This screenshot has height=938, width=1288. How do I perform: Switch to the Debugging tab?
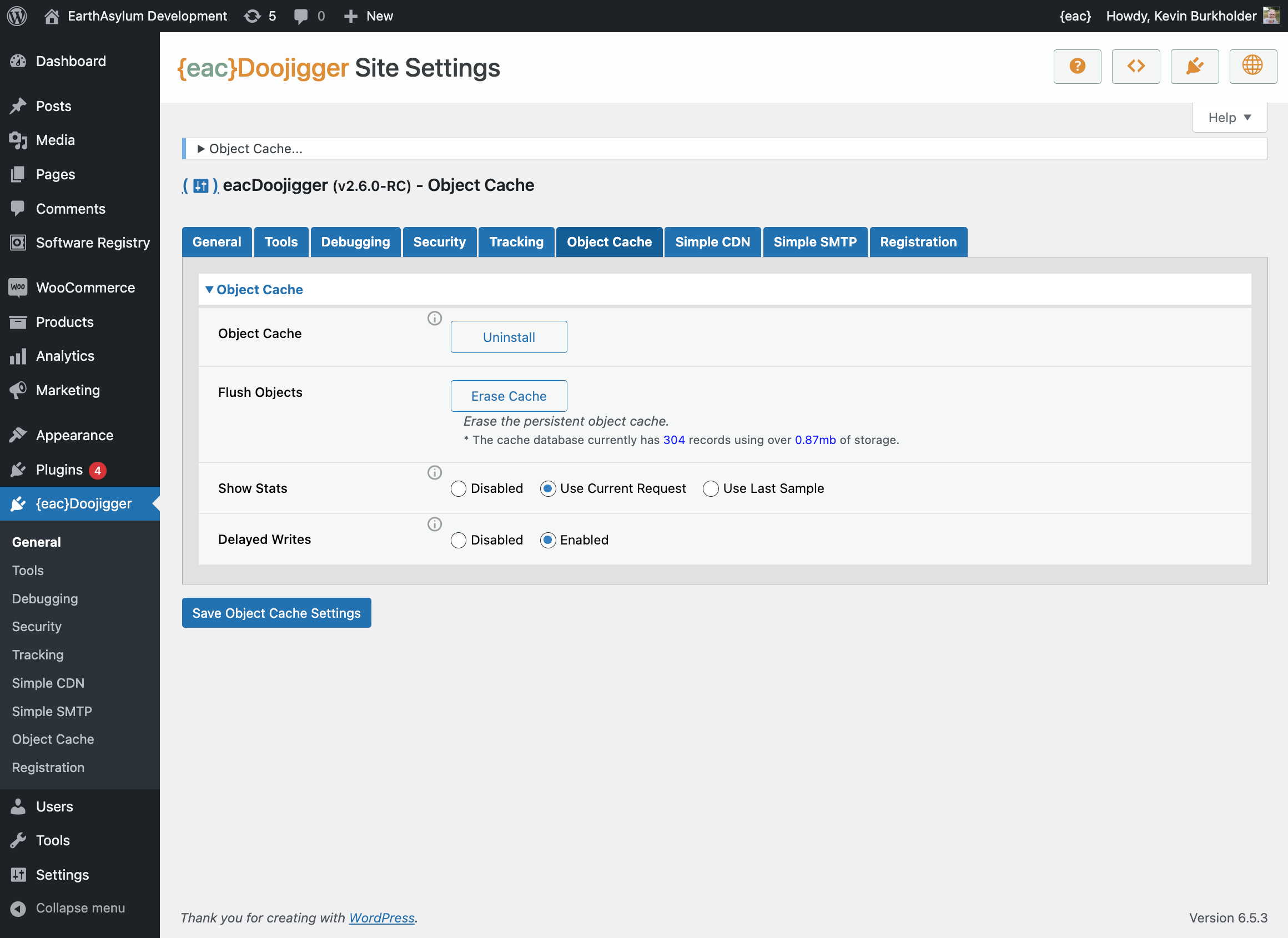(355, 242)
